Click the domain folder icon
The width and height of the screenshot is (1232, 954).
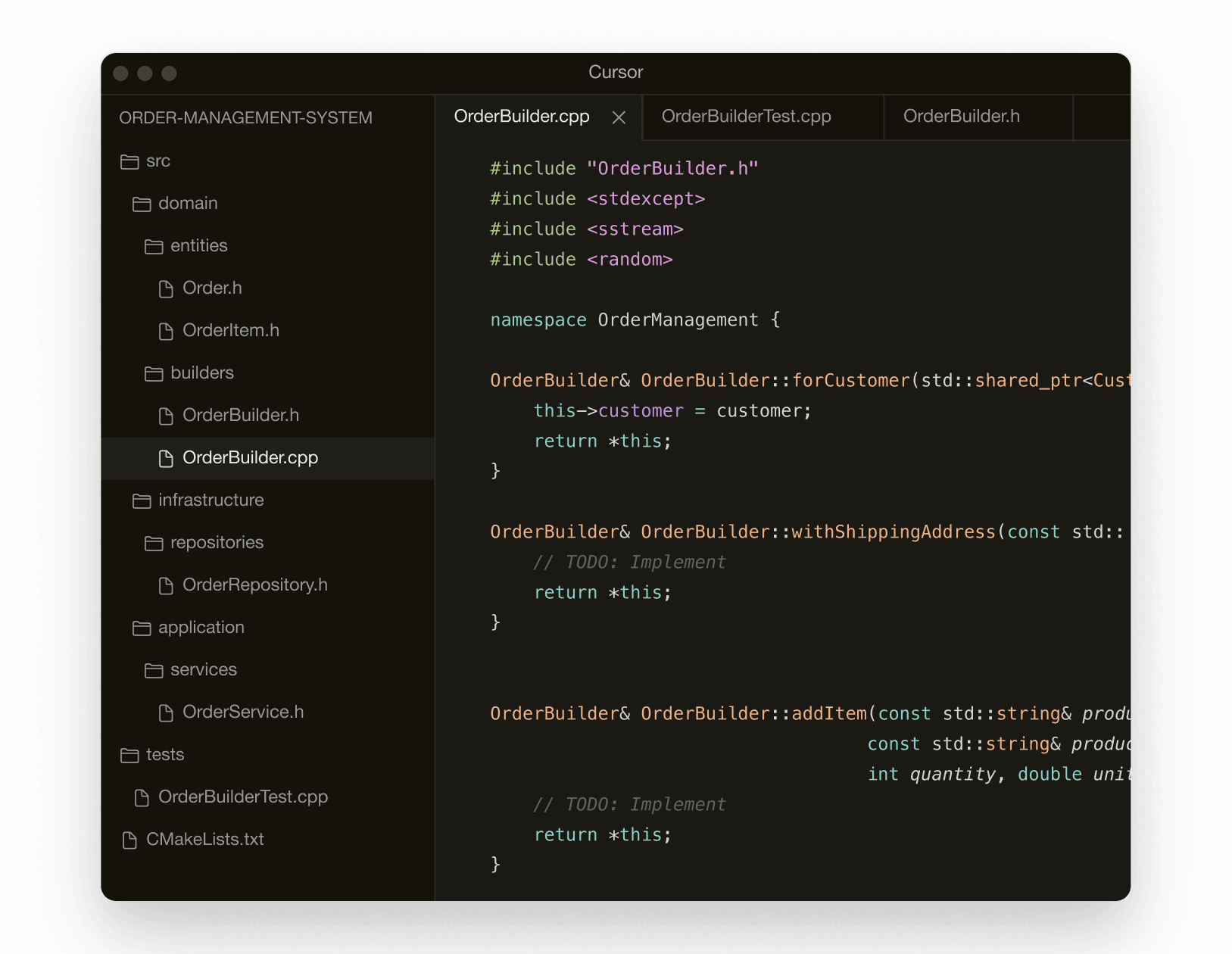coord(142,204)
